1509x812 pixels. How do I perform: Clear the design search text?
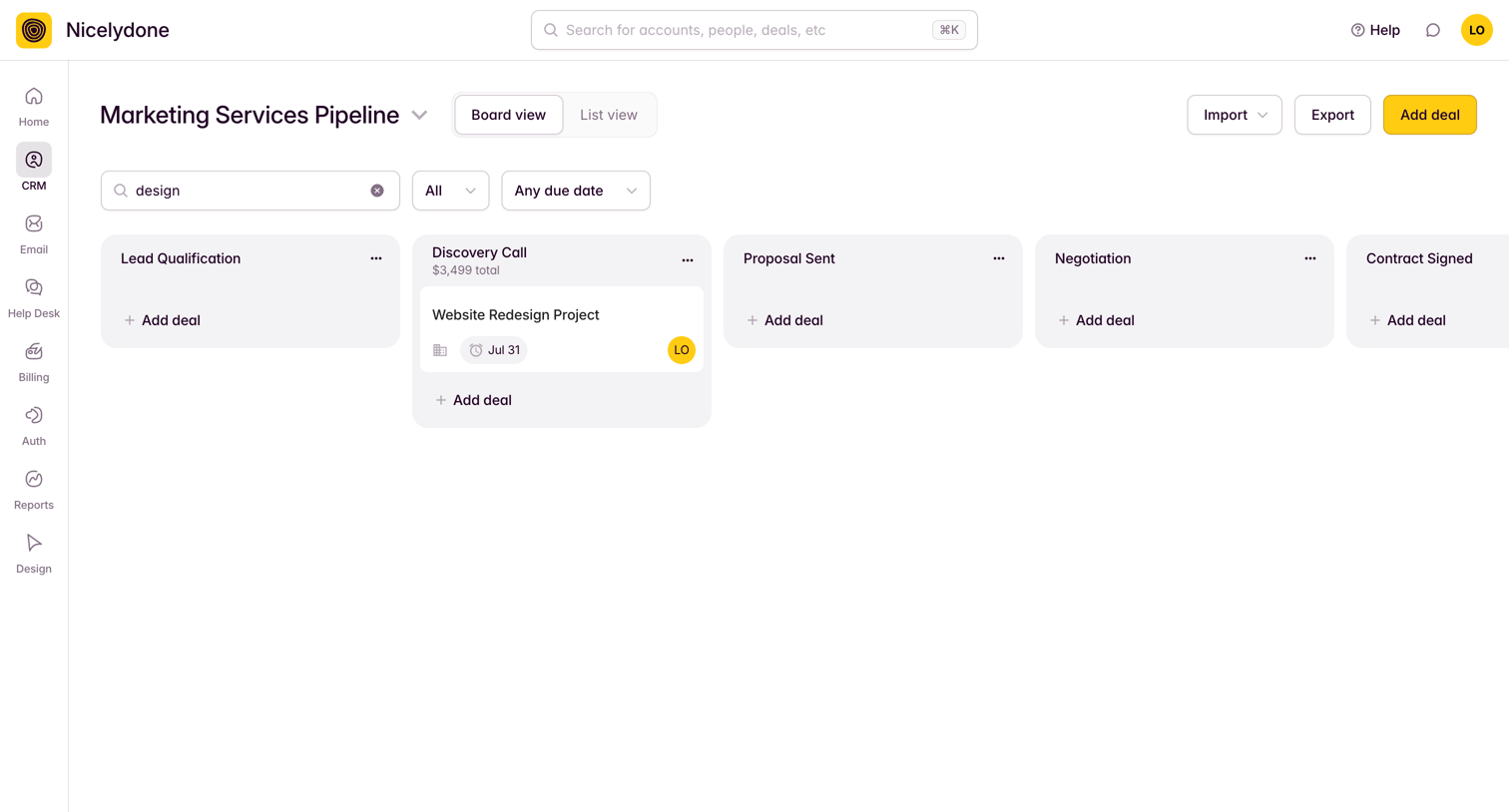(x=377, y=191)
